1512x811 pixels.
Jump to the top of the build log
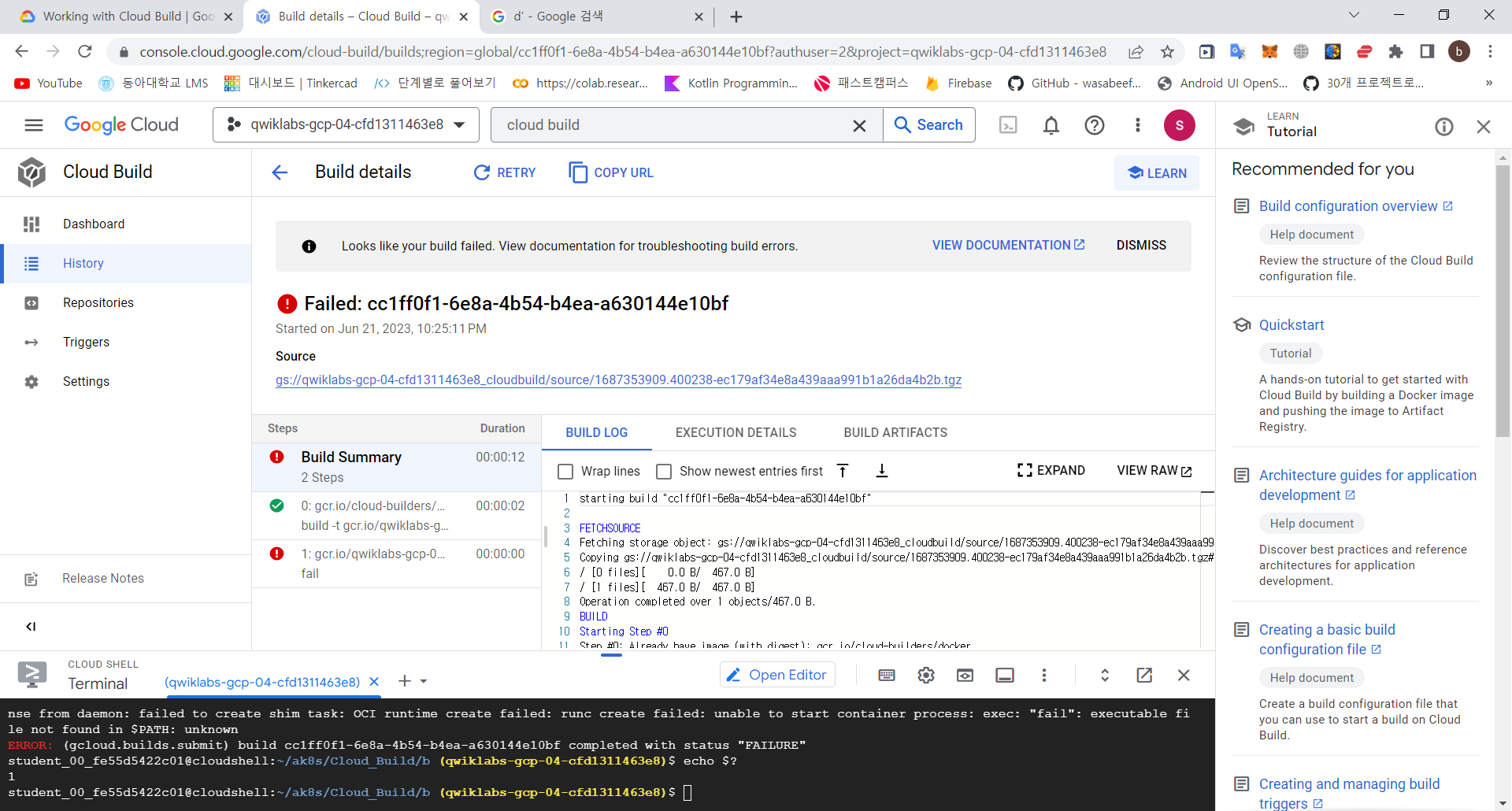tap(843, 471)
